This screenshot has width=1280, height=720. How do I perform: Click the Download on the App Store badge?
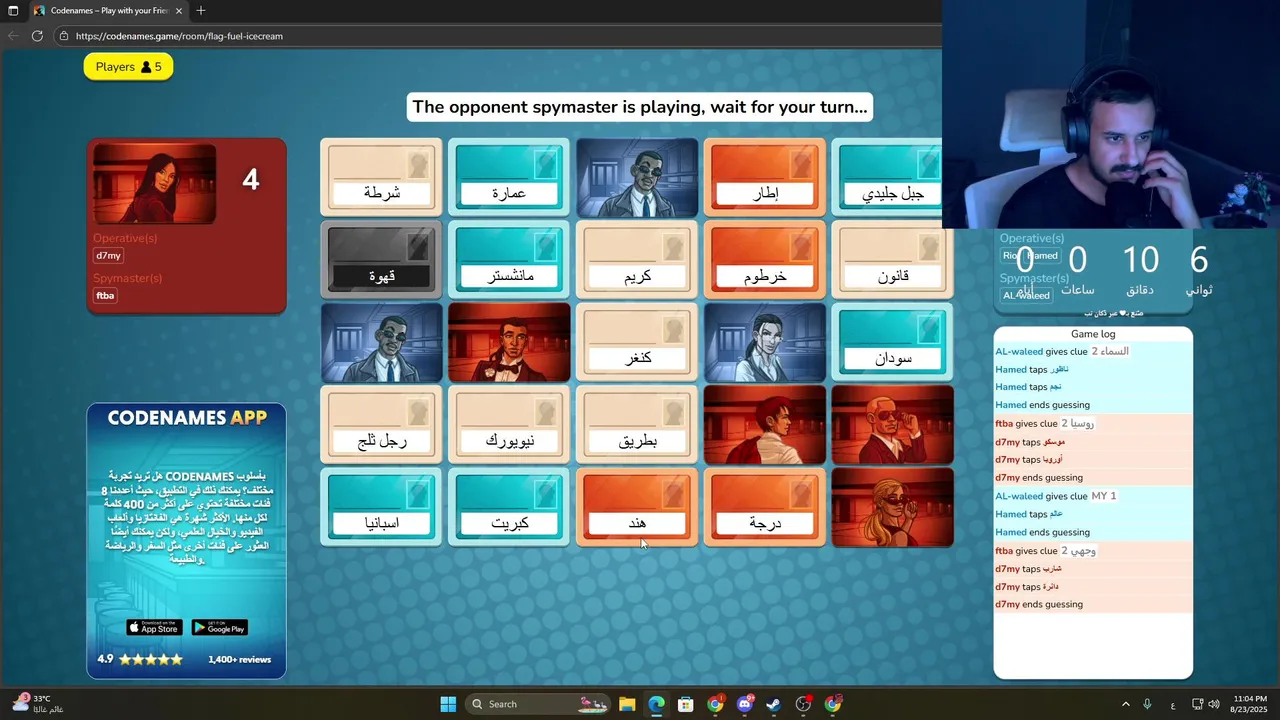[x=154, y=628]
